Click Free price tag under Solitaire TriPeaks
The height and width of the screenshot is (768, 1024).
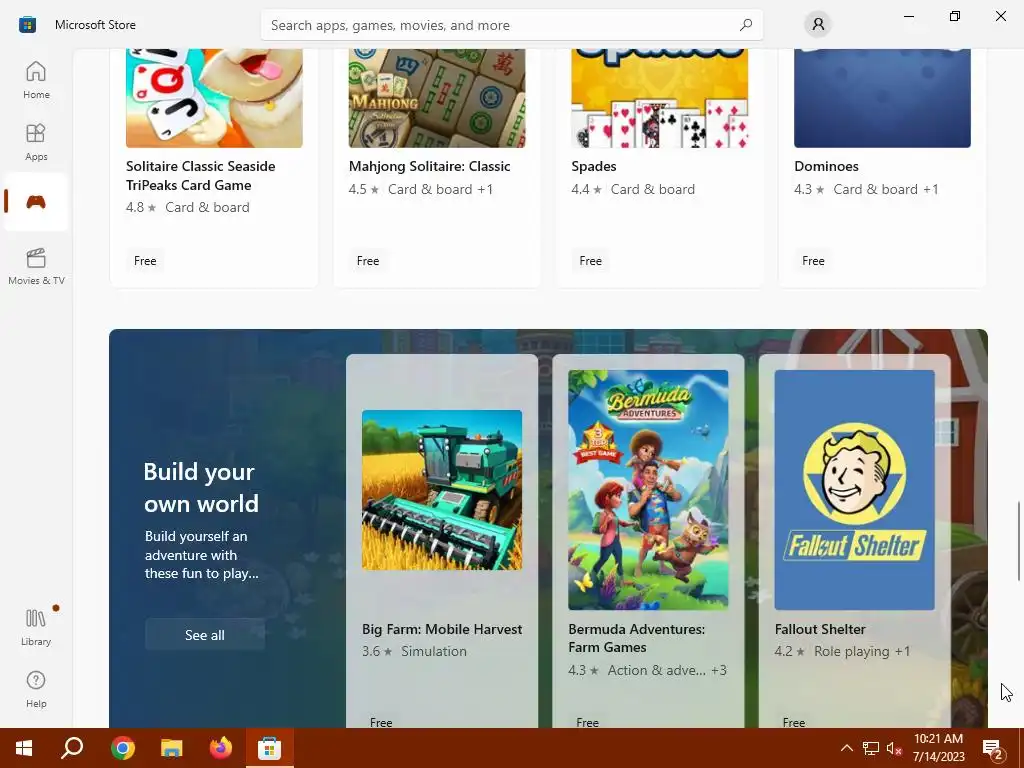pos(145,261)
